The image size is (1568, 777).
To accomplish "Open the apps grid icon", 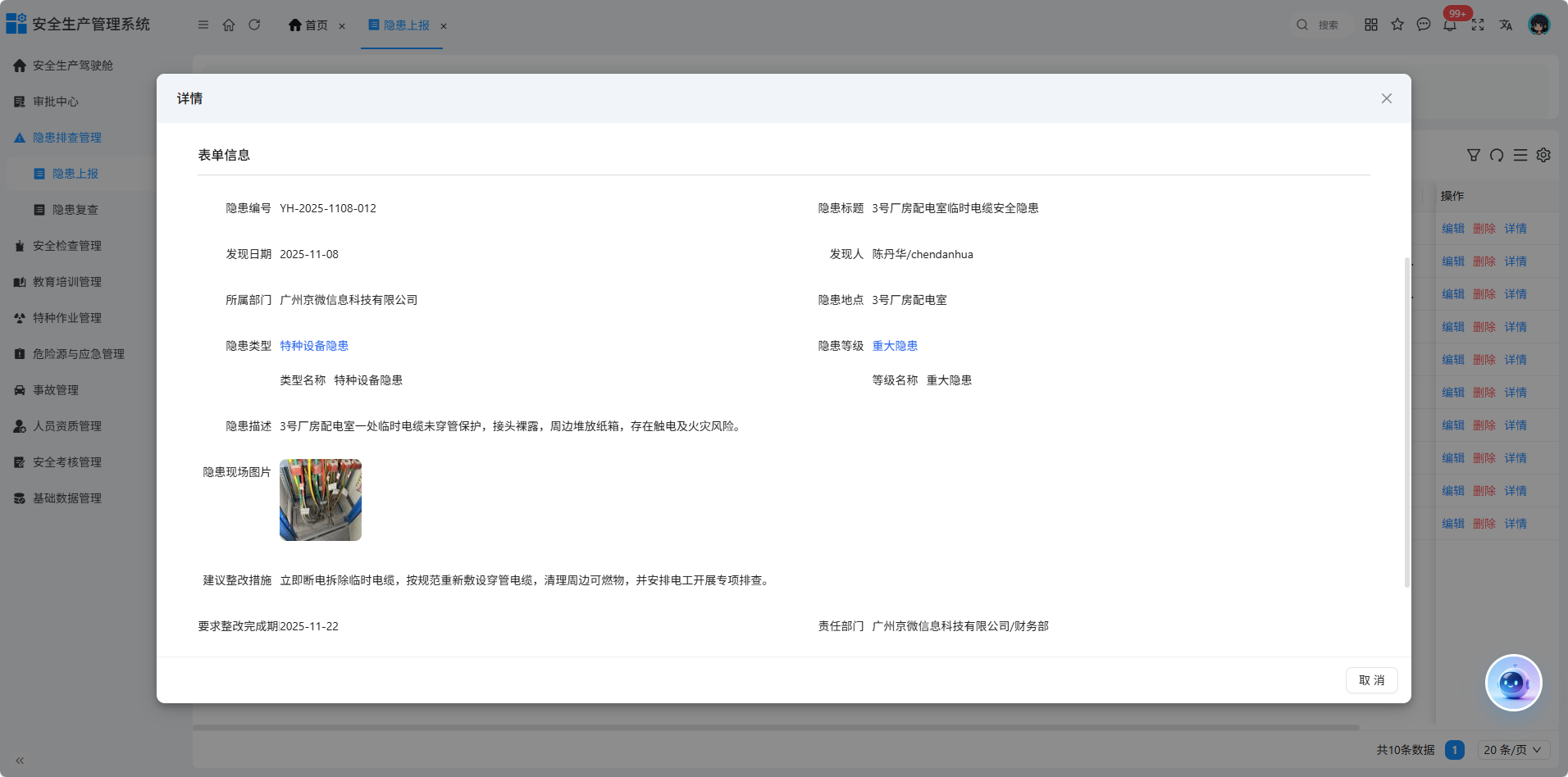I will (x=1371, y=25).
